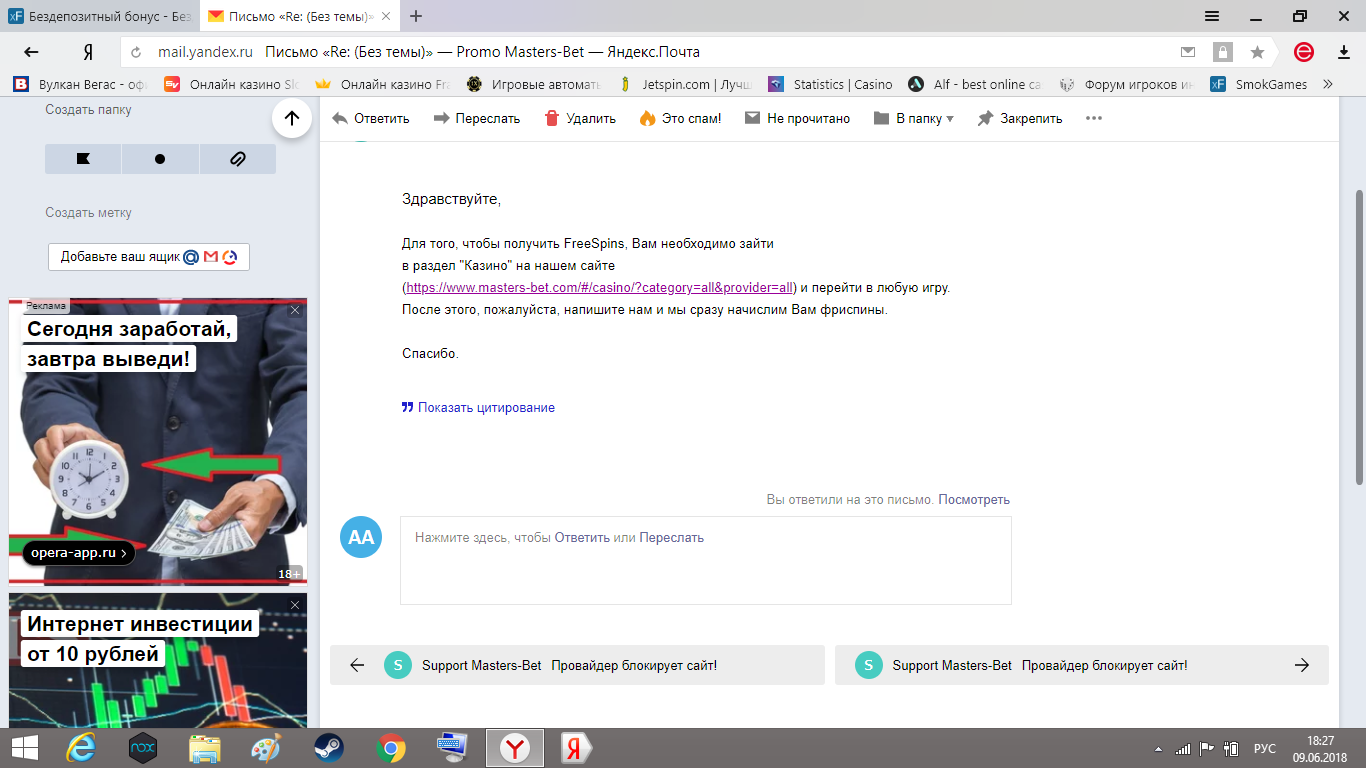Expand the bookmarks bar overflow chevron

1328,84
